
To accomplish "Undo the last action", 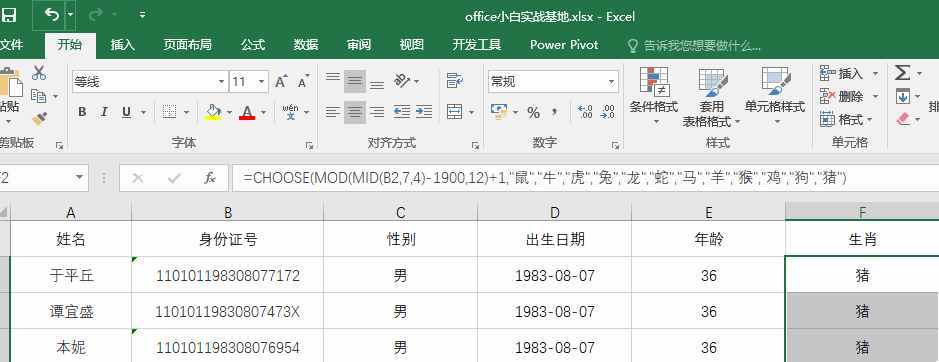I will coord(52,15).
